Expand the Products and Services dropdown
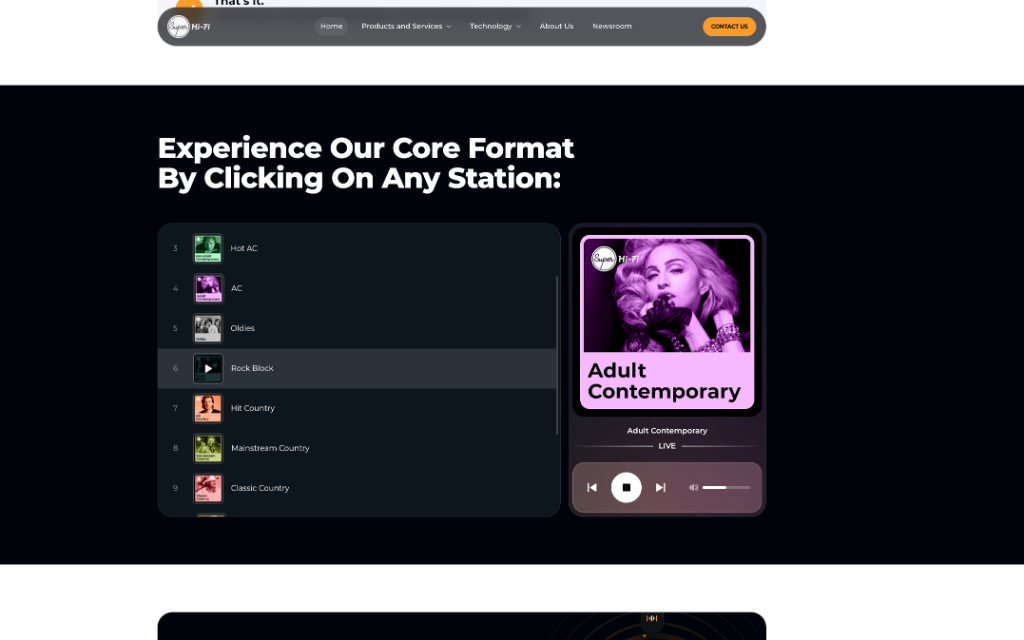The height and width of the screenshot is (640, 1024). (x=403, y=26)
